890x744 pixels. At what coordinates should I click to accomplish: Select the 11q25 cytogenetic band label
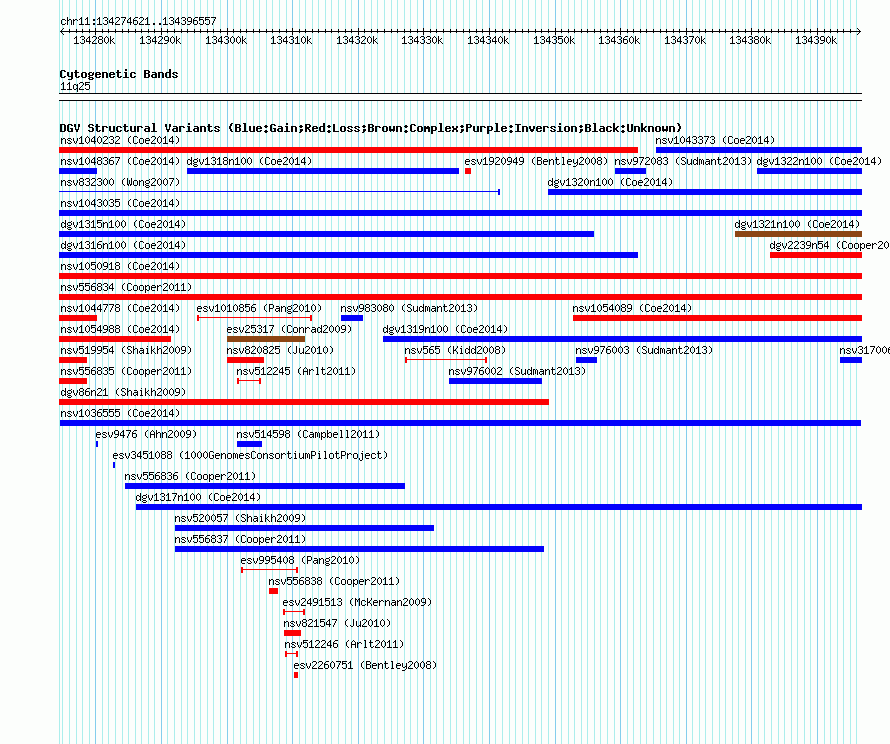[x=75, y=86]
